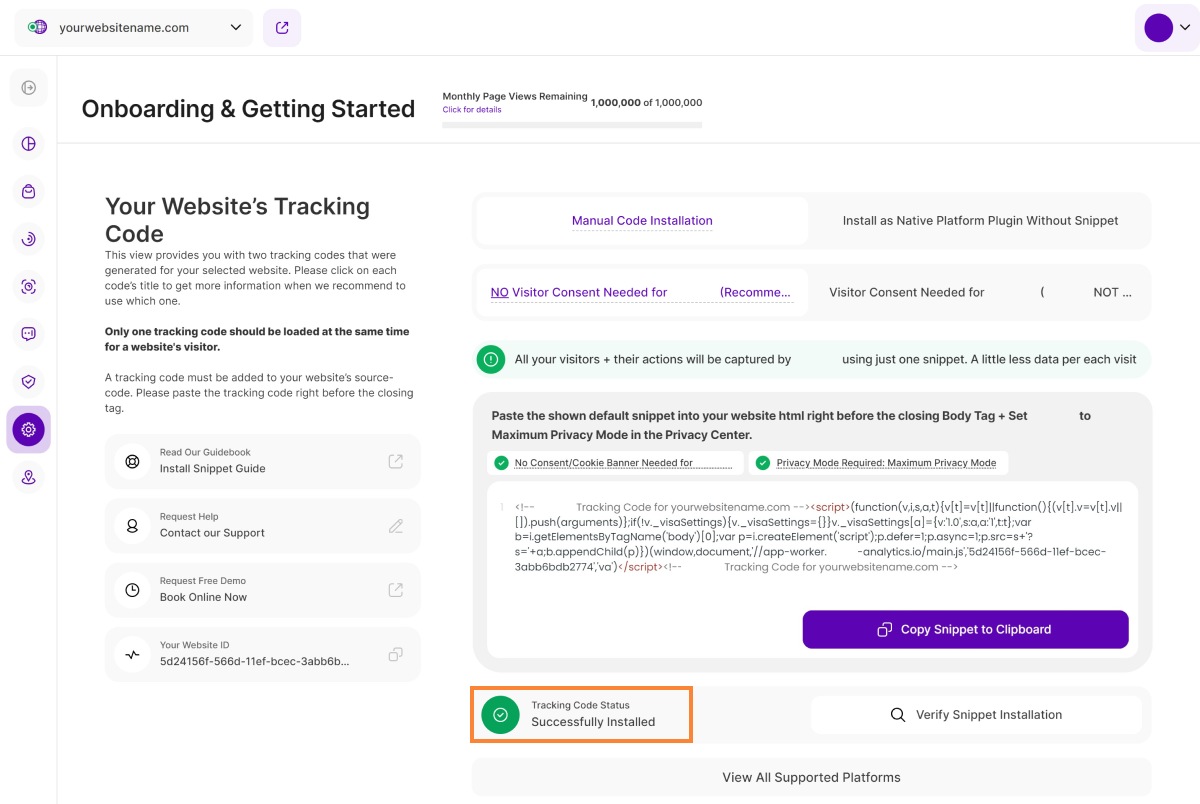Collapse the sidebar using the arrow icon
Screen dimensions: 1200x804
(x=28, y=88)
